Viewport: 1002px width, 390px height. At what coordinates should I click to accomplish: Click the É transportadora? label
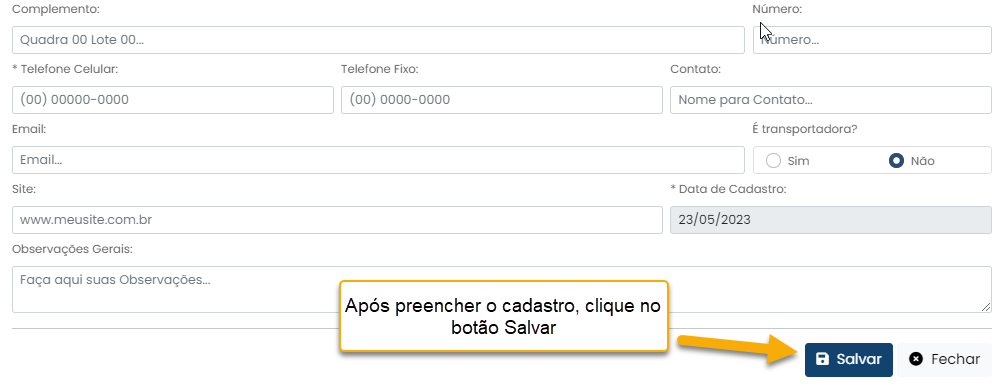(x=805, y=129)
